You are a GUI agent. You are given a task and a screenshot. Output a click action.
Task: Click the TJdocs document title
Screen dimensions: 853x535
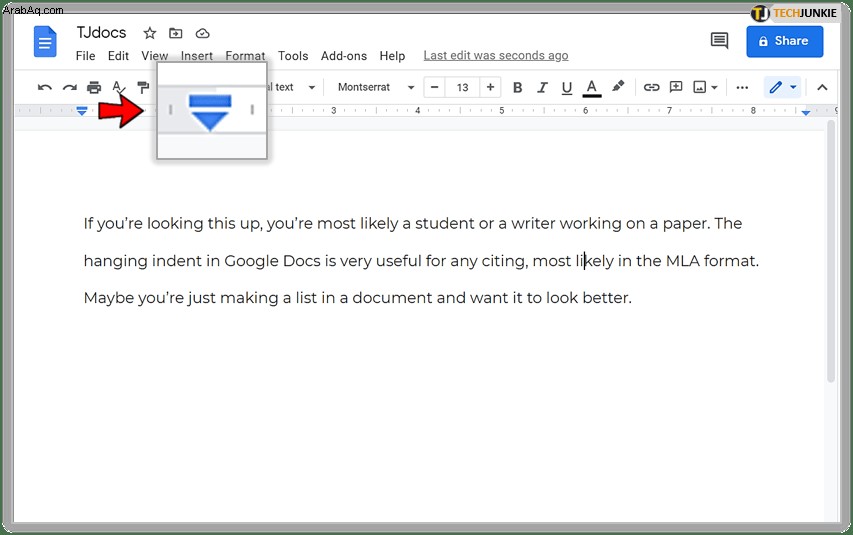pos(101,33)
